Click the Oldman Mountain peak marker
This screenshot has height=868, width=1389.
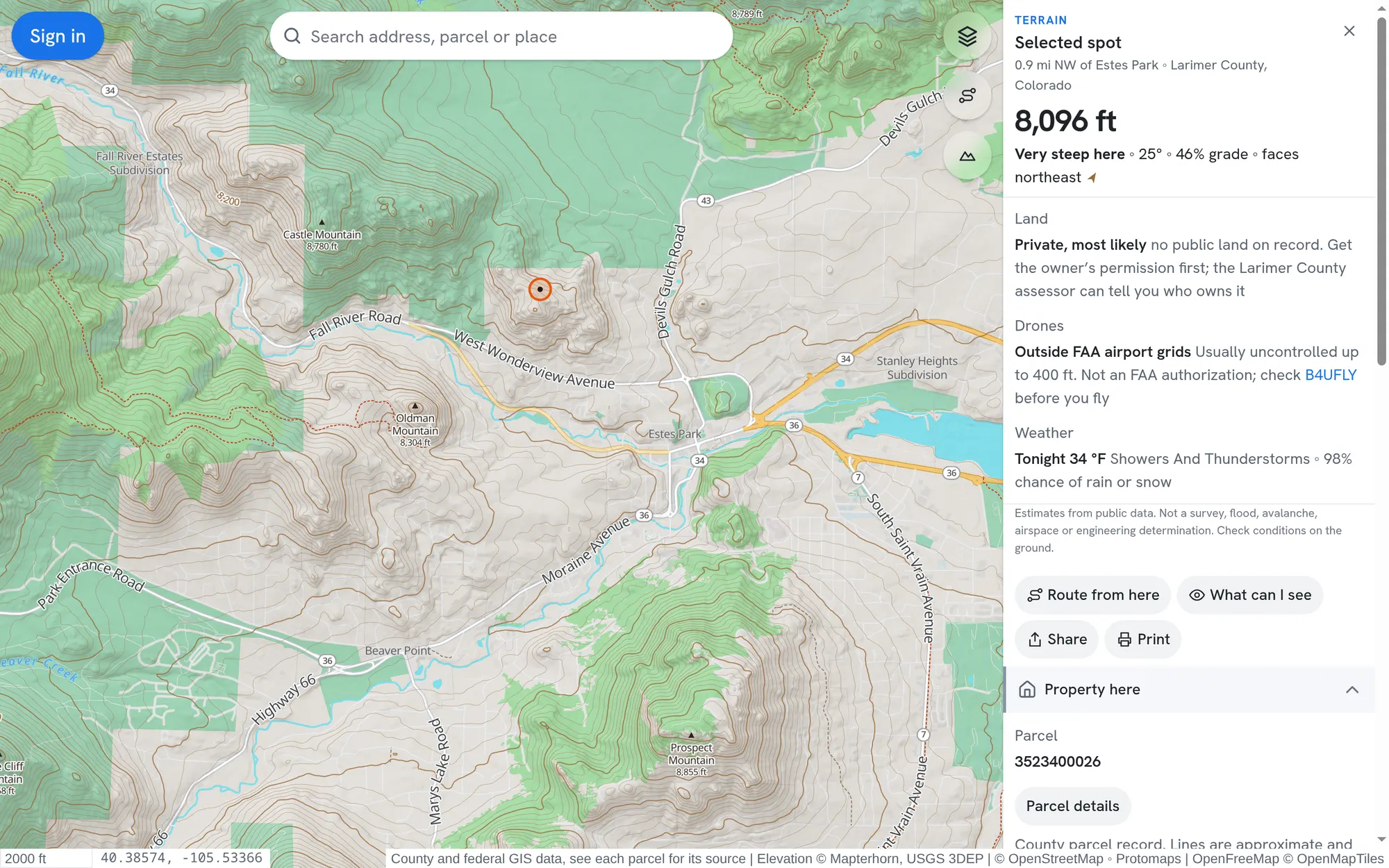click(x=415, y=406)
